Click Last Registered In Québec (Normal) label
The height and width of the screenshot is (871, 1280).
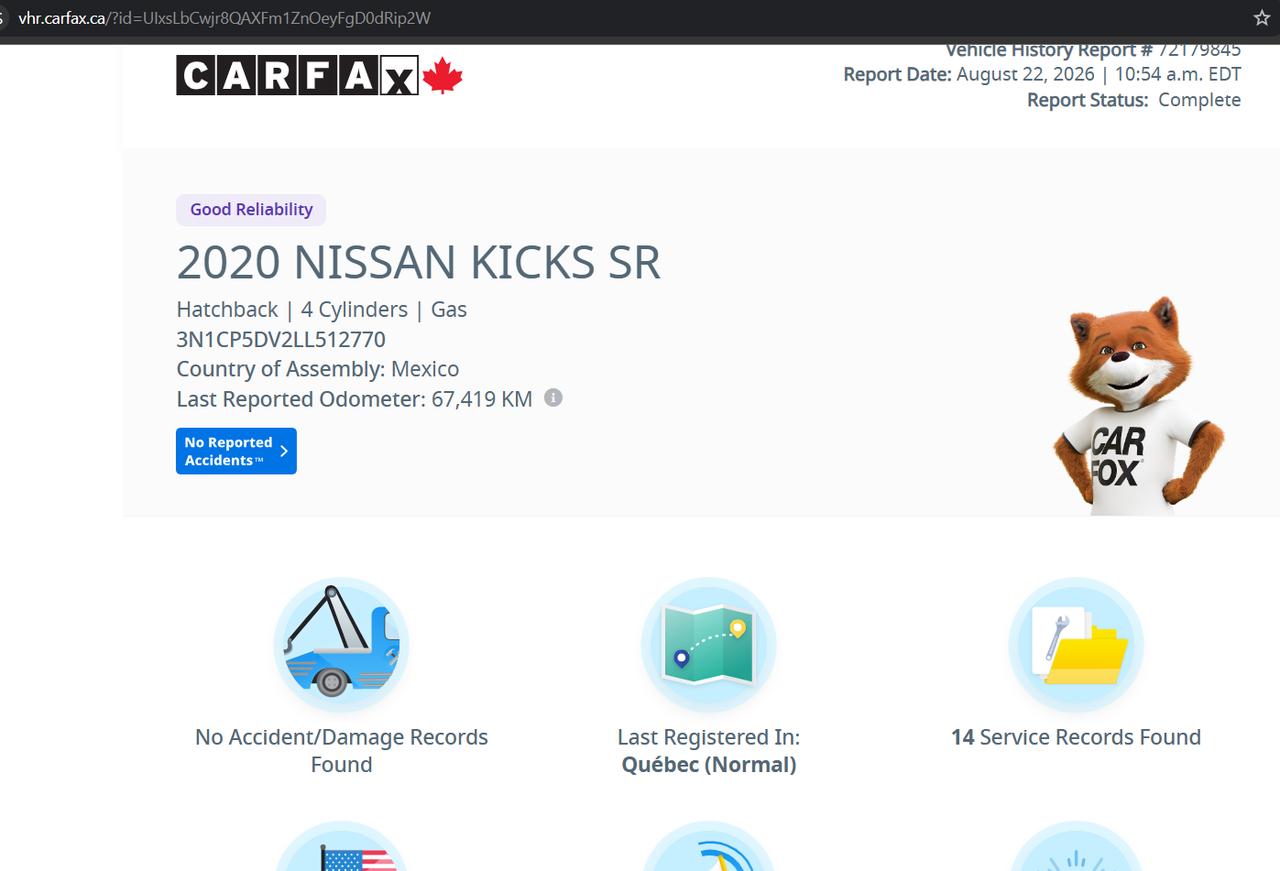pyautogui.click(x=709, y=751)
